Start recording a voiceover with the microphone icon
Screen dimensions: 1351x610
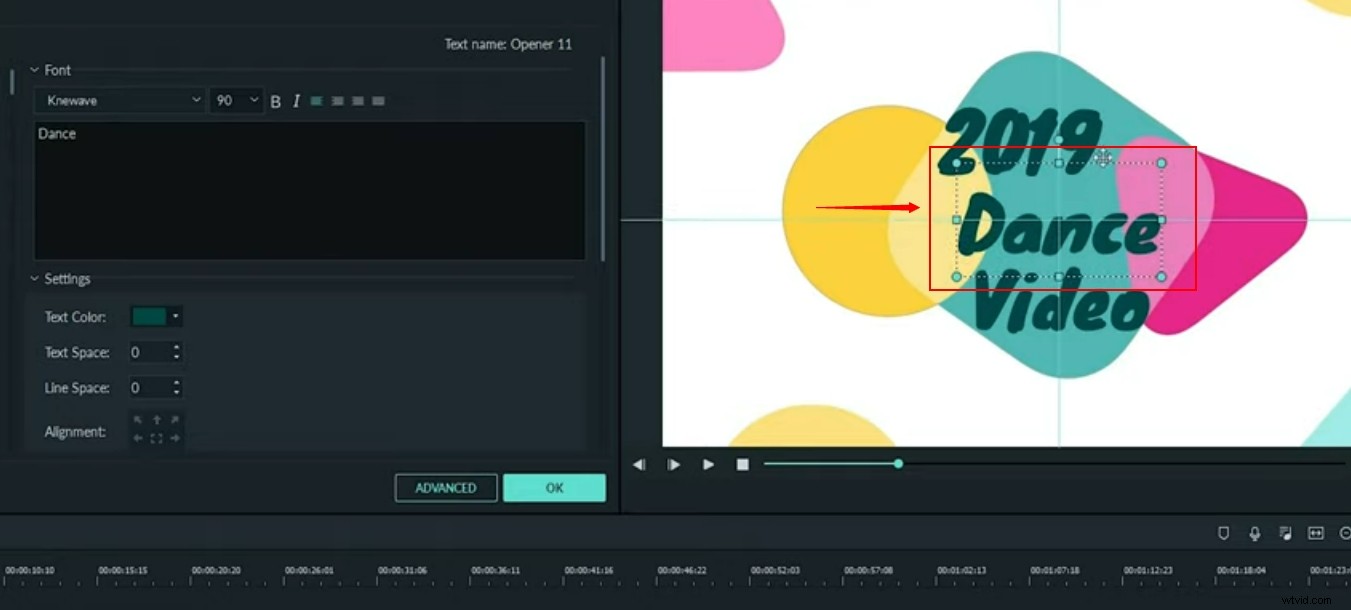(1254, 533)
